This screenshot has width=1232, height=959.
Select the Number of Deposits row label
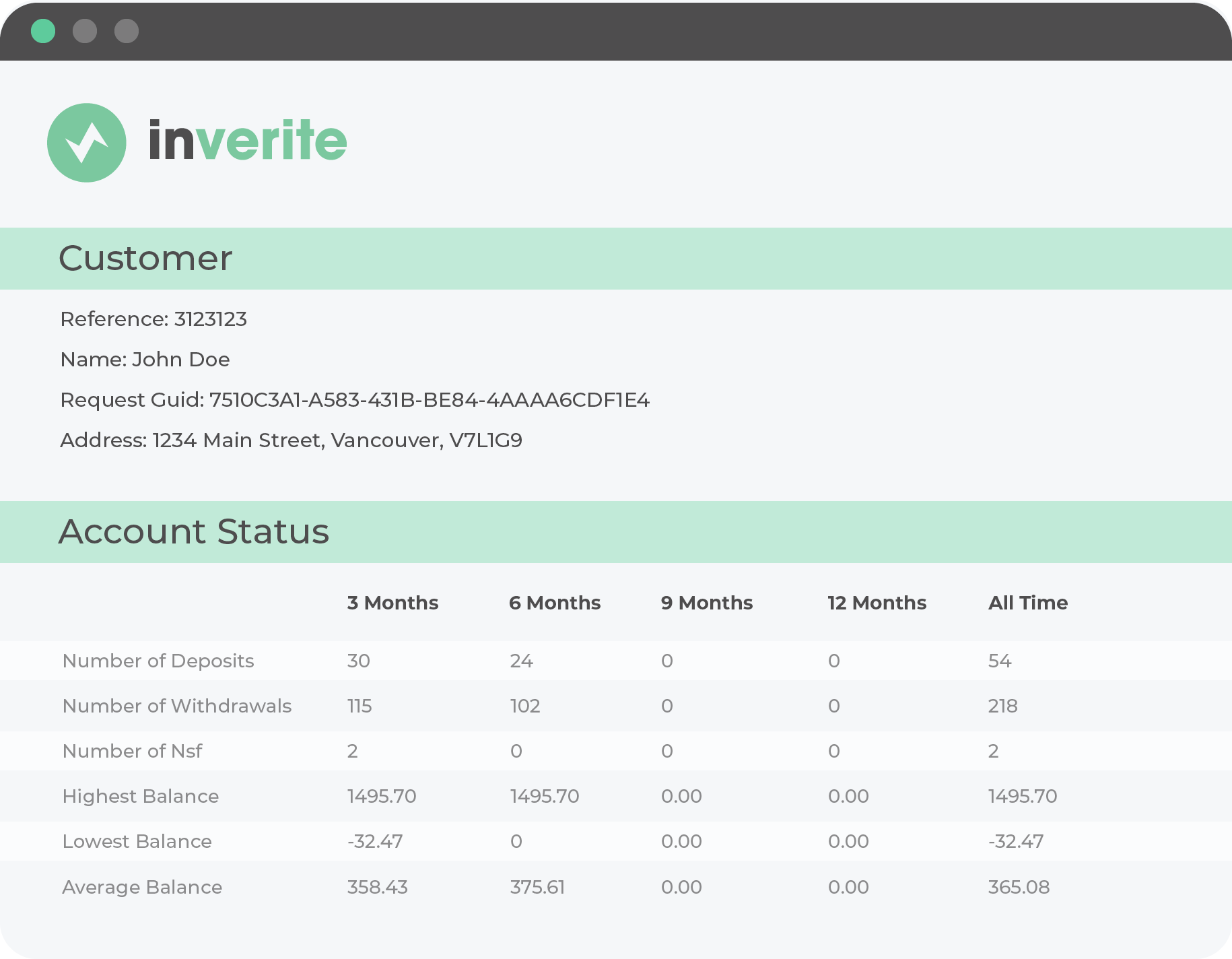[158, 661]
